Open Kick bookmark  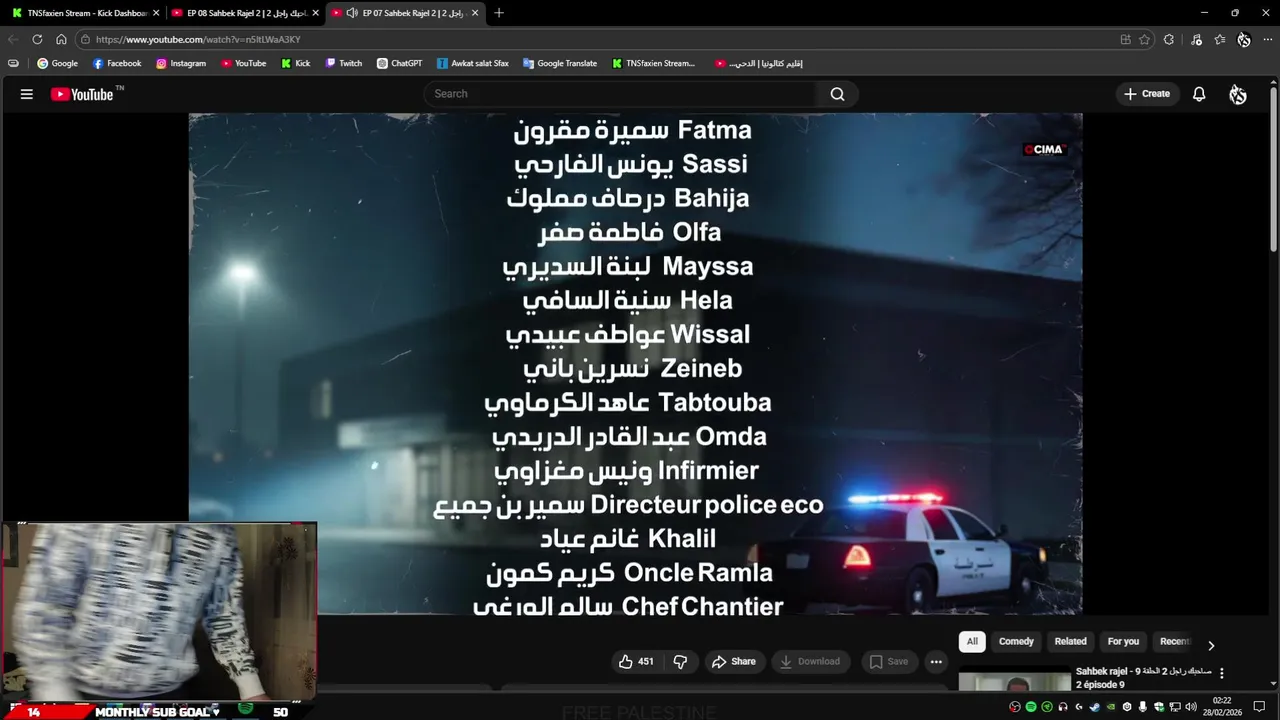(296, 63)
